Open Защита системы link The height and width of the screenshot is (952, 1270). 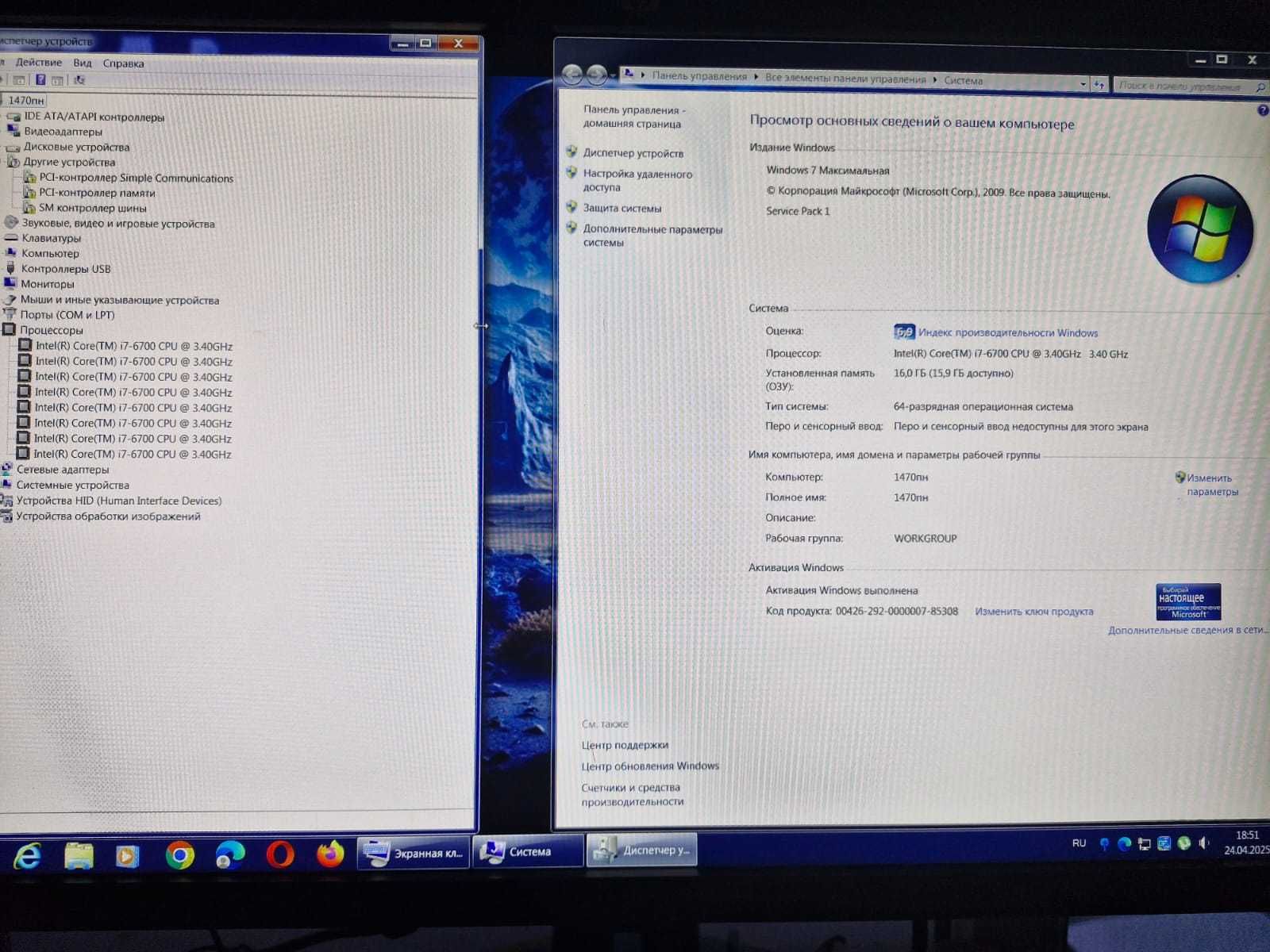(x=622, y=208)
